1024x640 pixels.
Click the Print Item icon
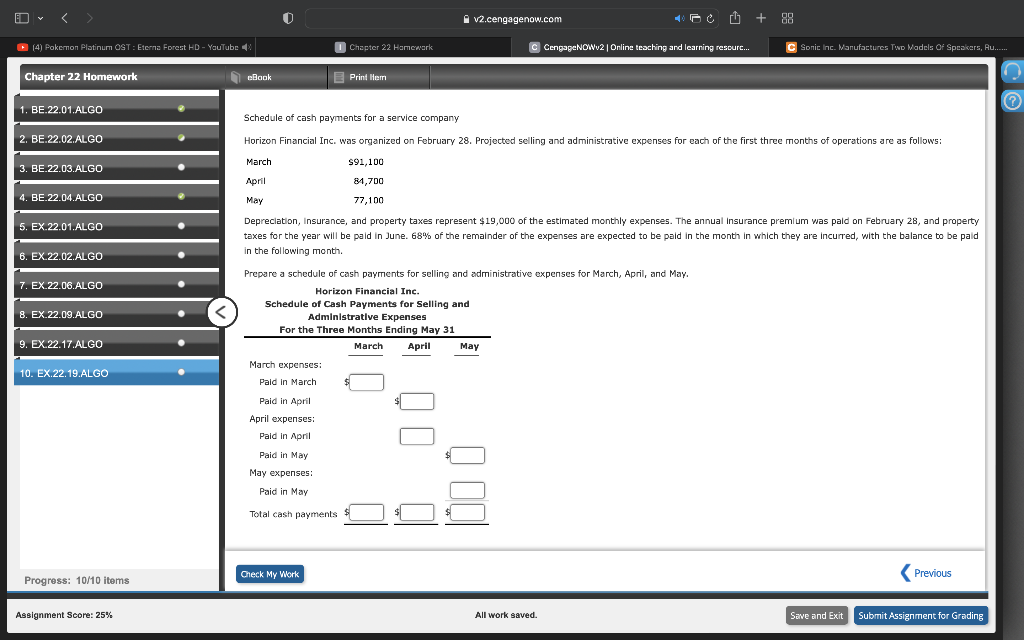(339, 77)
